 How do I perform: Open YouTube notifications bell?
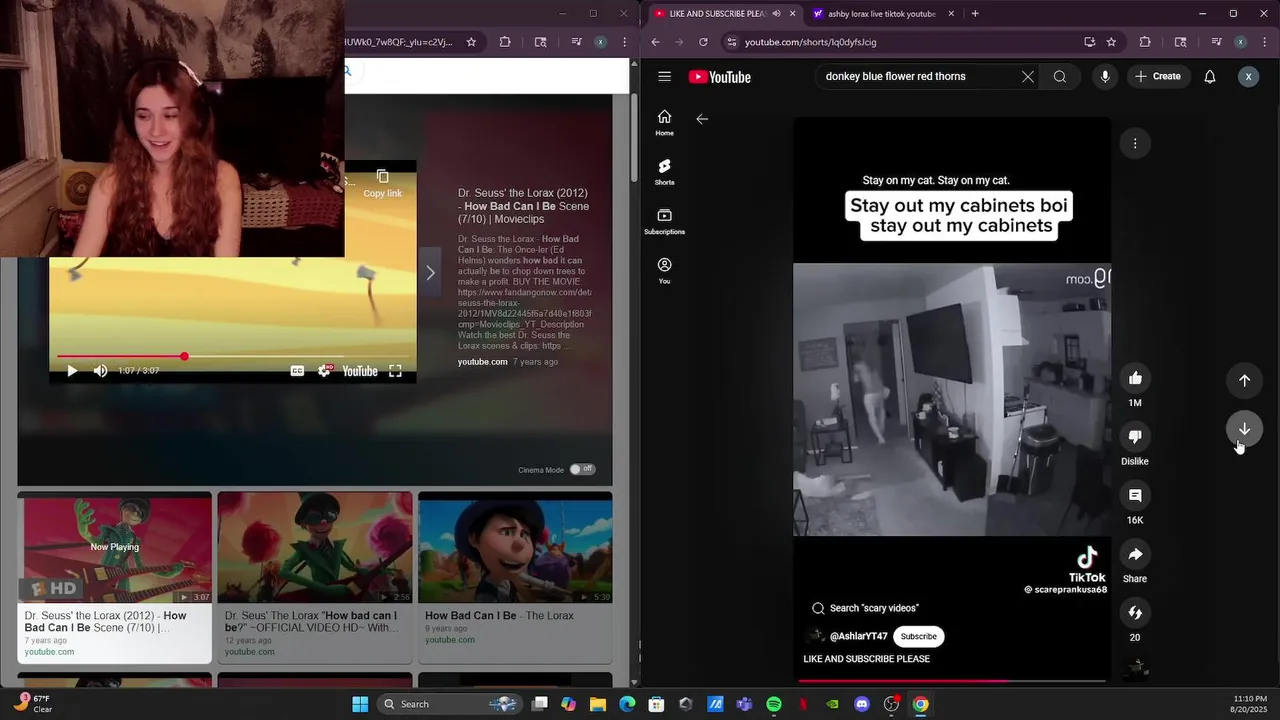1210,76
